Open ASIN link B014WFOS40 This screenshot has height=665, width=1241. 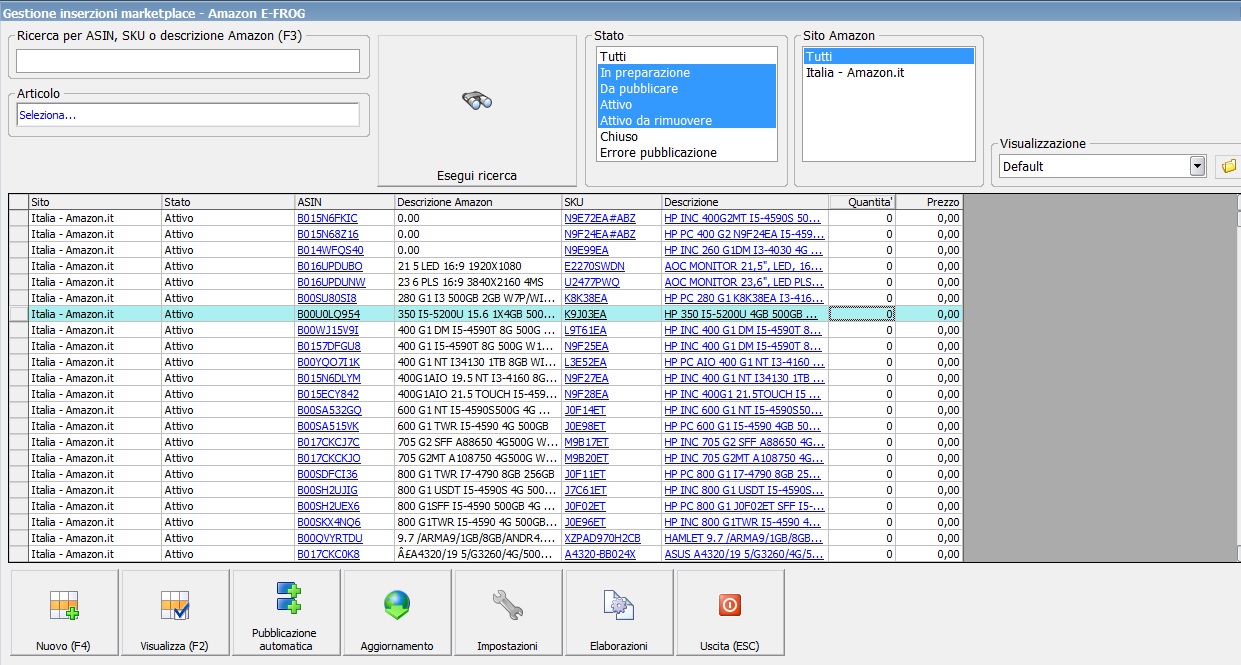(x=330, y=250)
